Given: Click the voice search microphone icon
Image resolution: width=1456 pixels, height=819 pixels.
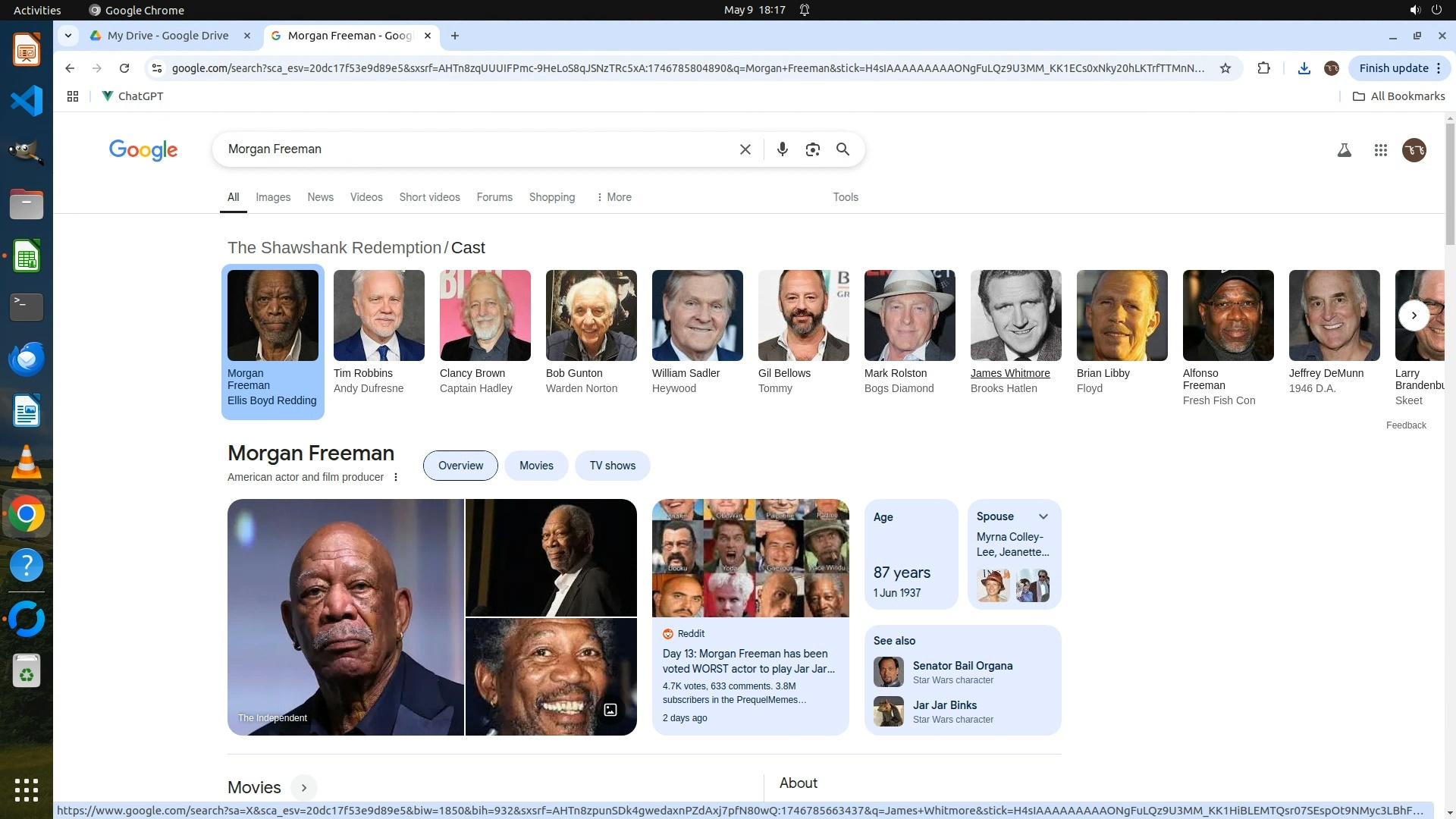Looking at the screenshot, I should click(x=782, y=149).
